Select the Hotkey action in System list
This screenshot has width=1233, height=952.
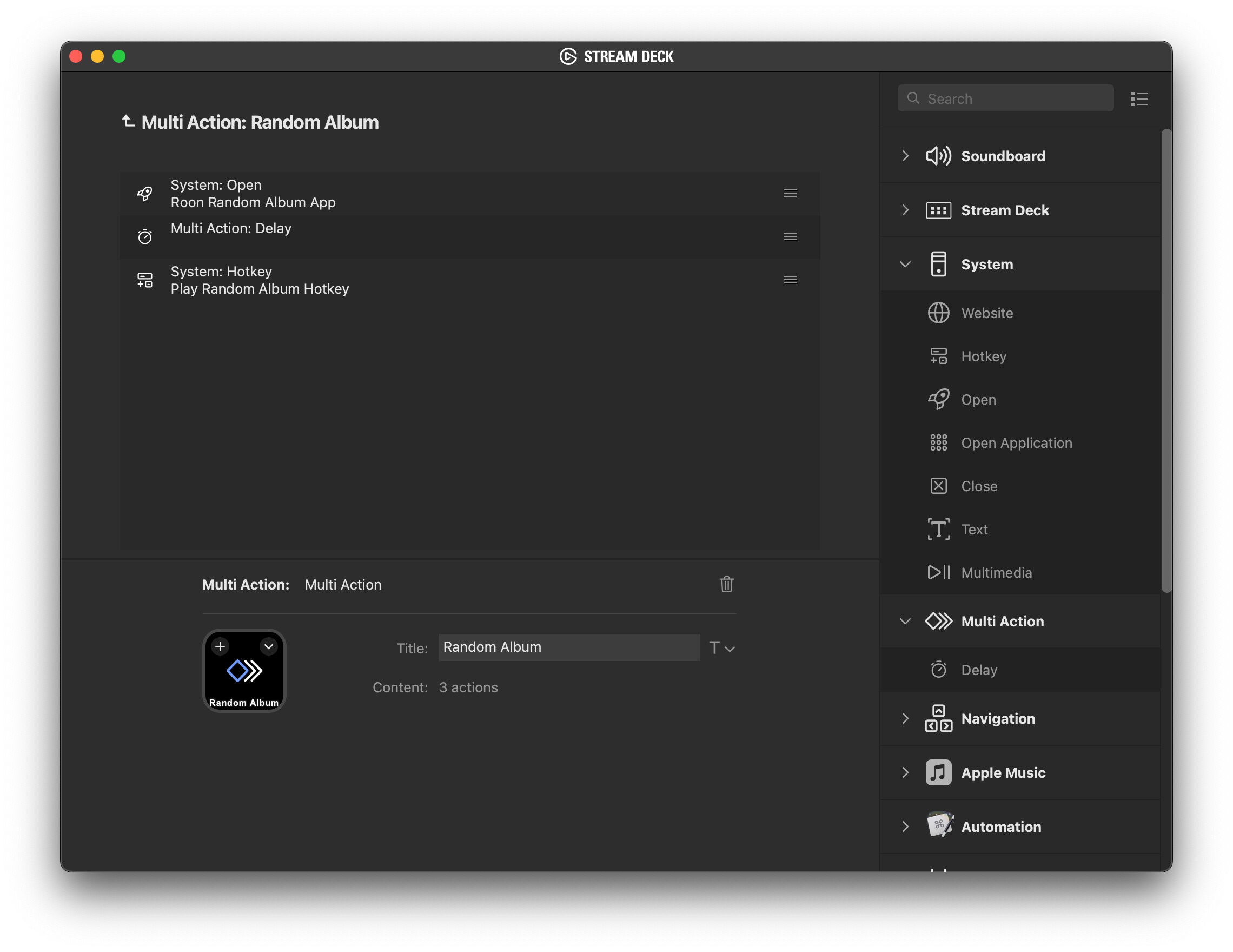(983, 356)
